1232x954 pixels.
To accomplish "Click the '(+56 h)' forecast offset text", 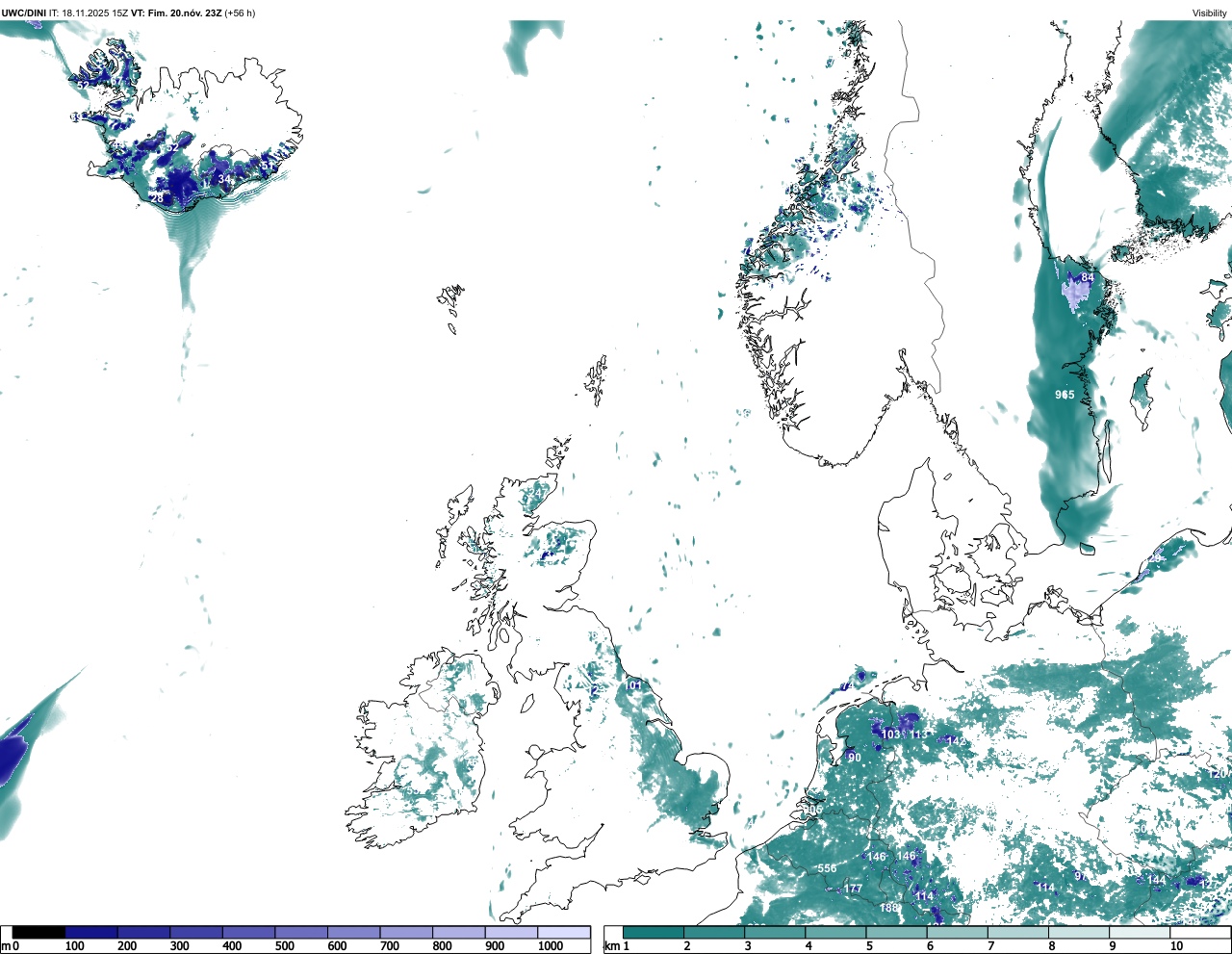I will [240, 13].
